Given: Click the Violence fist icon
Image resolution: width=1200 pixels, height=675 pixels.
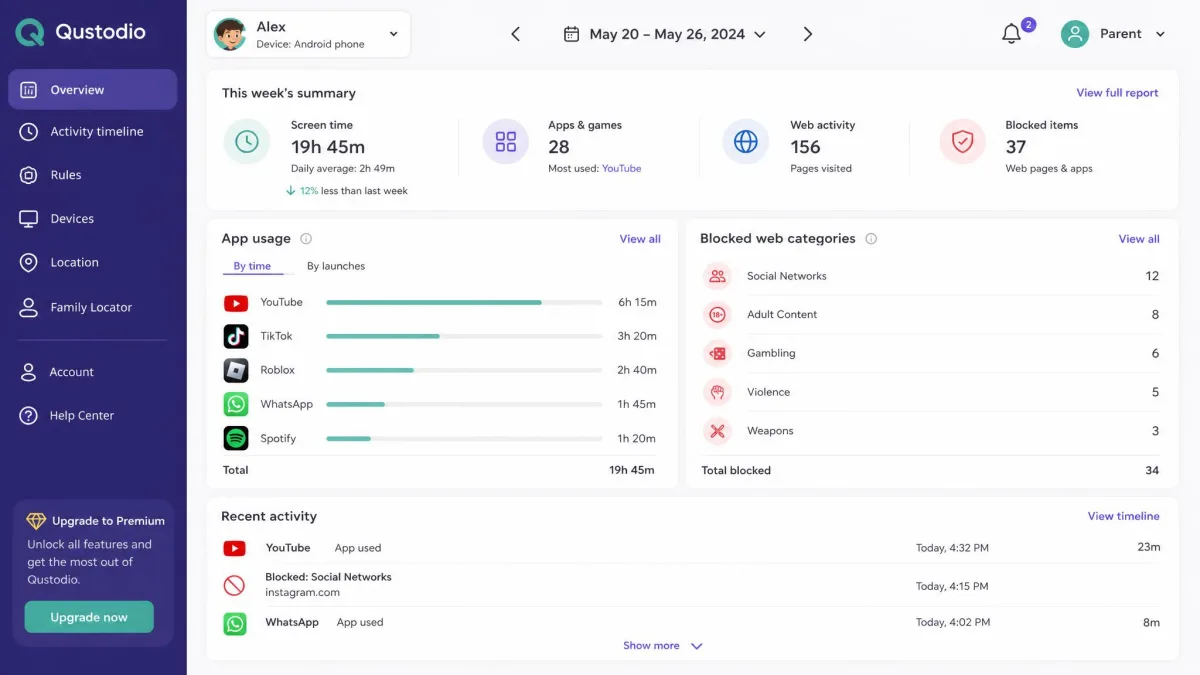Looking at the screenshot, I should click(717, 392).
